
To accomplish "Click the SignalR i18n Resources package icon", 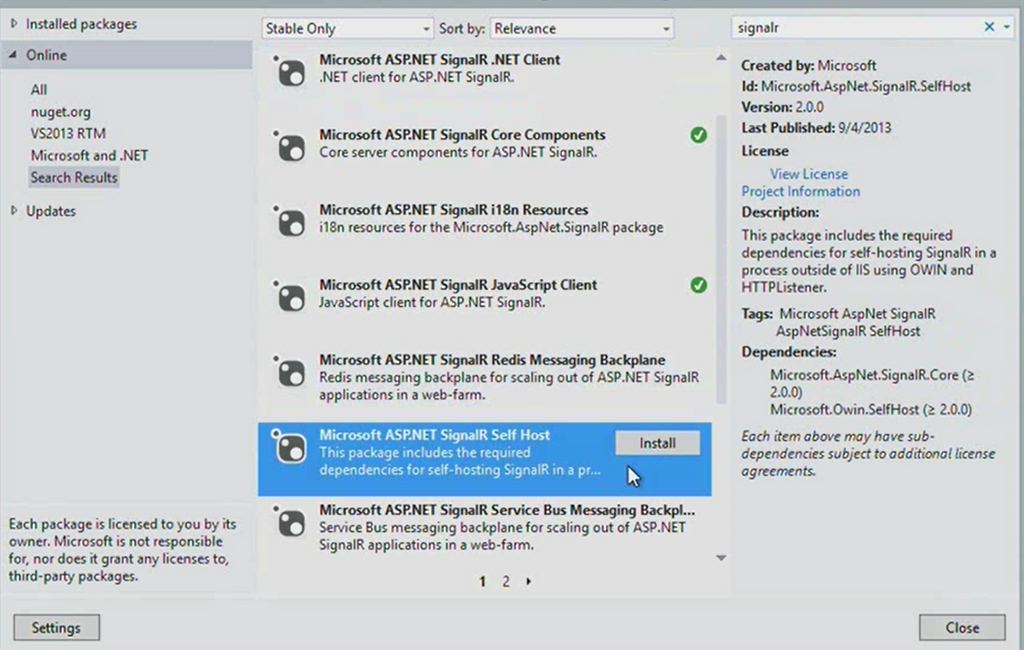I will pyautogui.click(x=289, y=222).
